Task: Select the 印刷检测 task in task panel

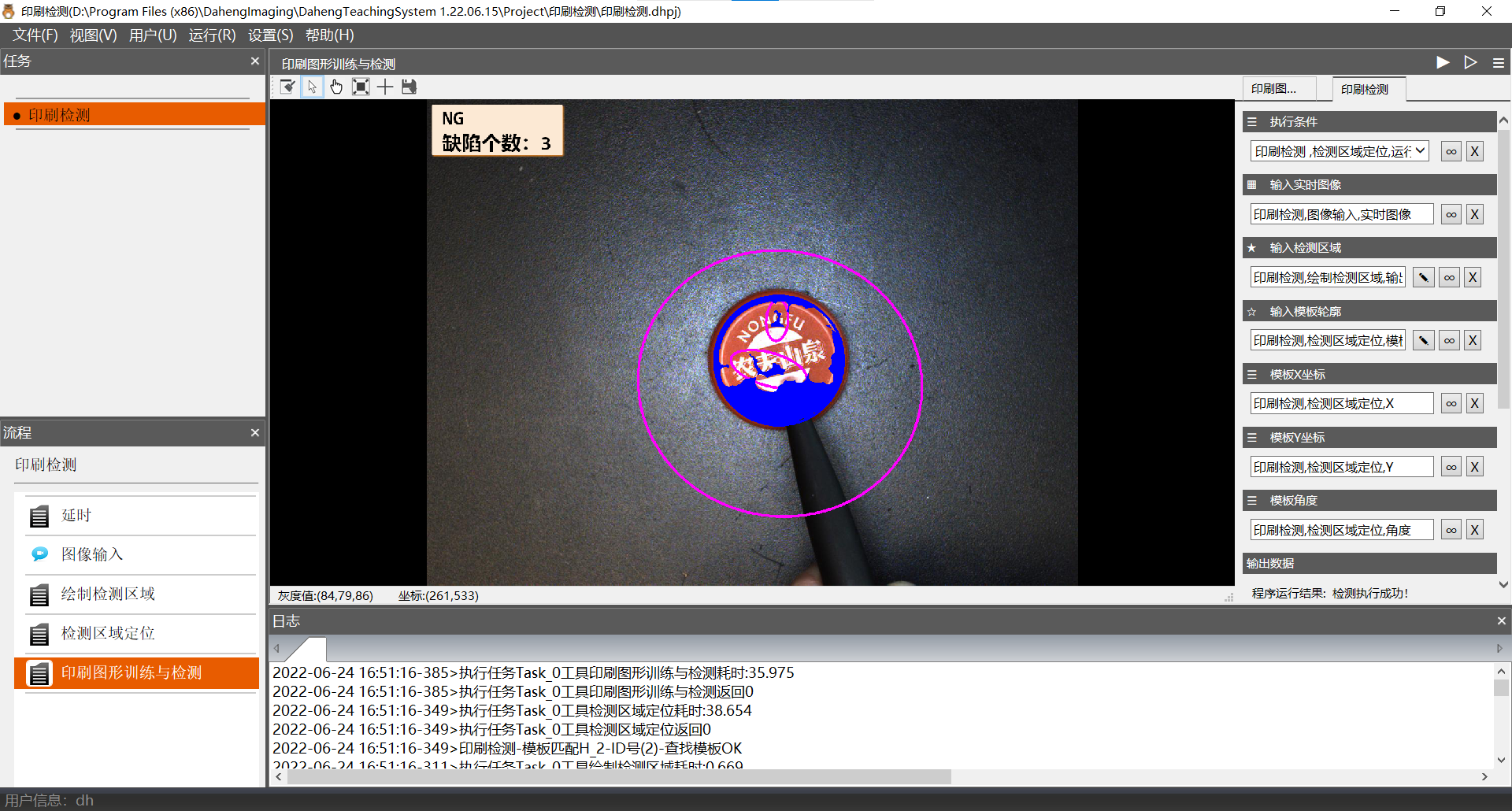Action: point(135,115)
